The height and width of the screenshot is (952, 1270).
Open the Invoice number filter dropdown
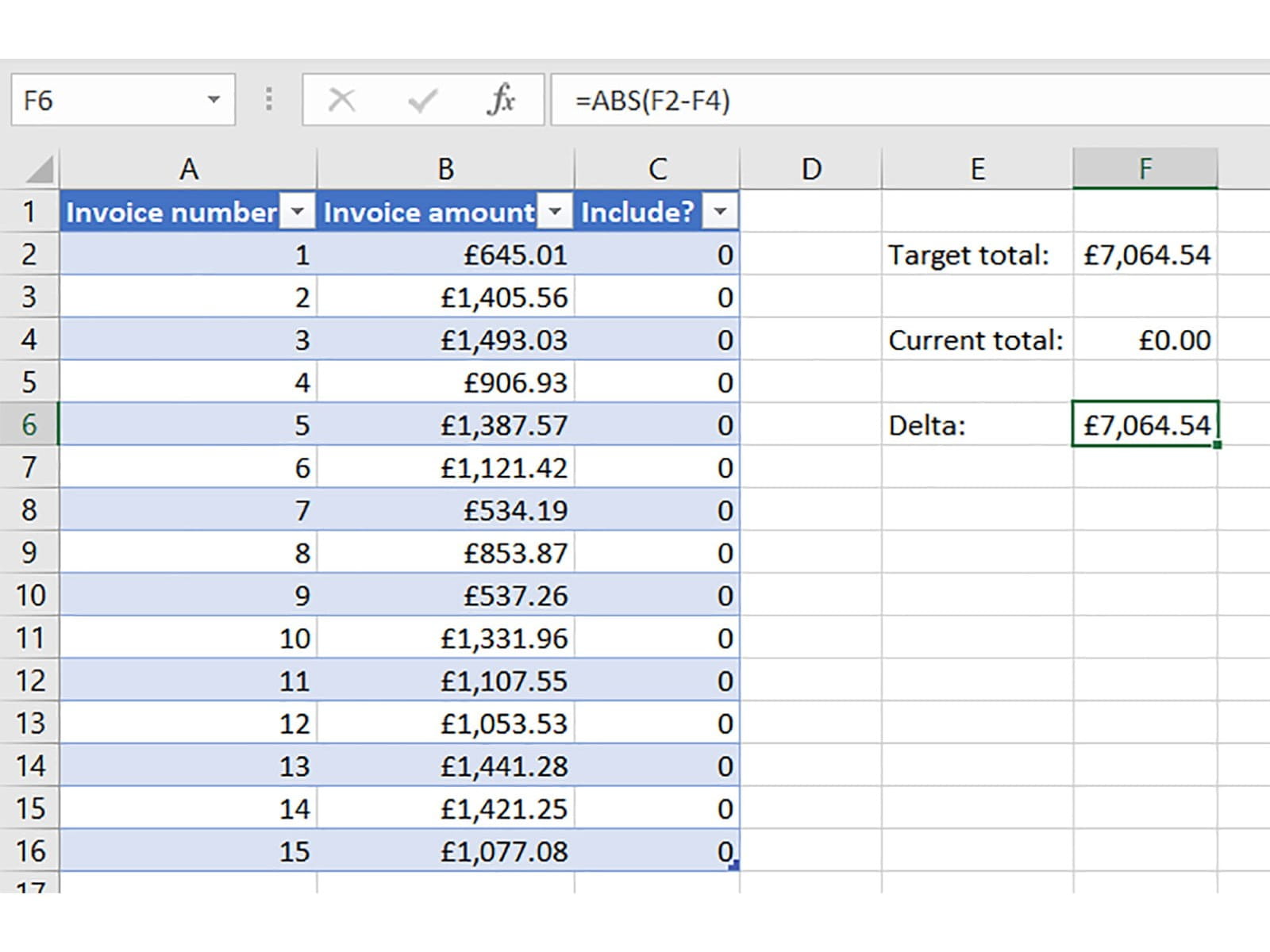pyautogui.click(x=298, y=212)
